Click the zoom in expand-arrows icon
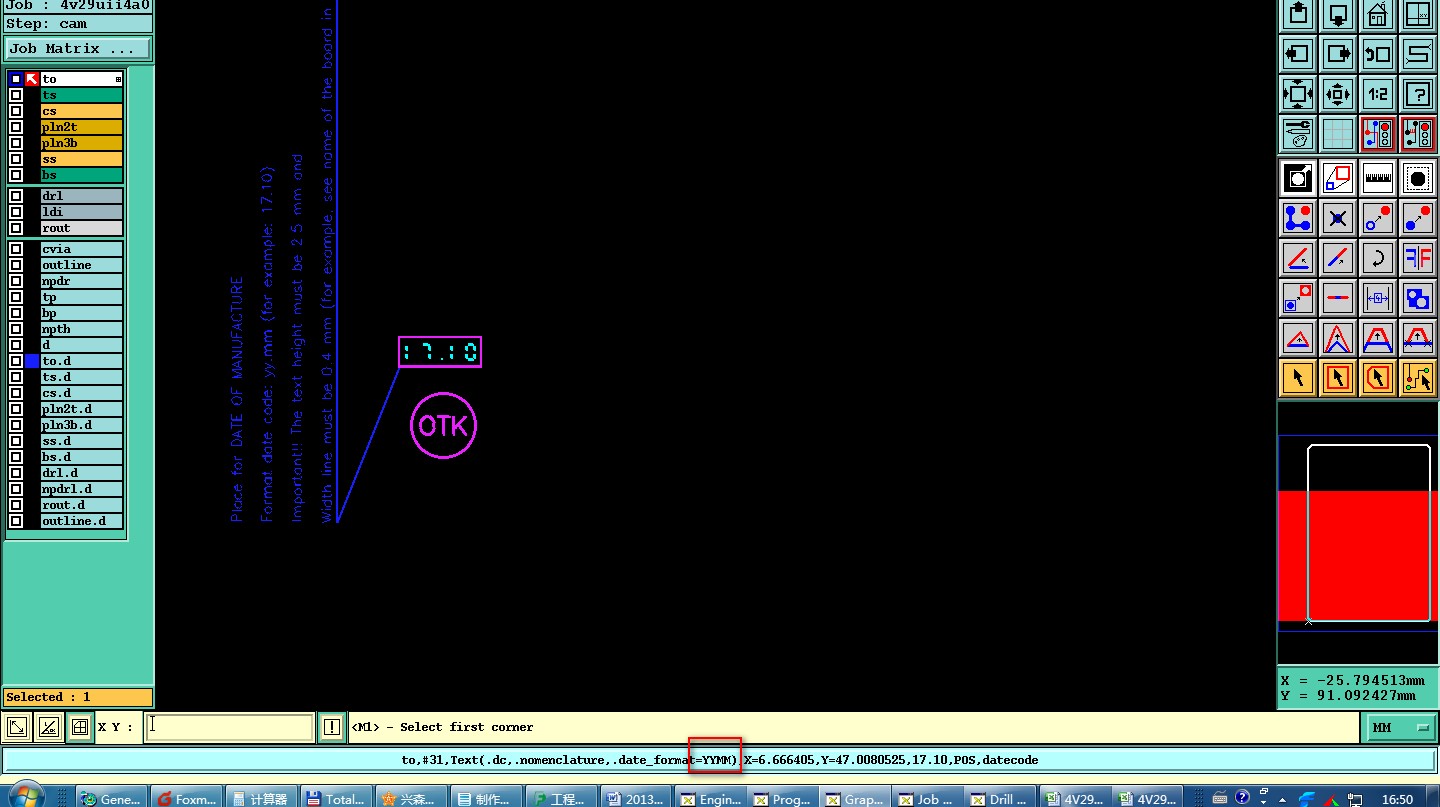Screen dimensions: 1440x807 coord(1298,94)
